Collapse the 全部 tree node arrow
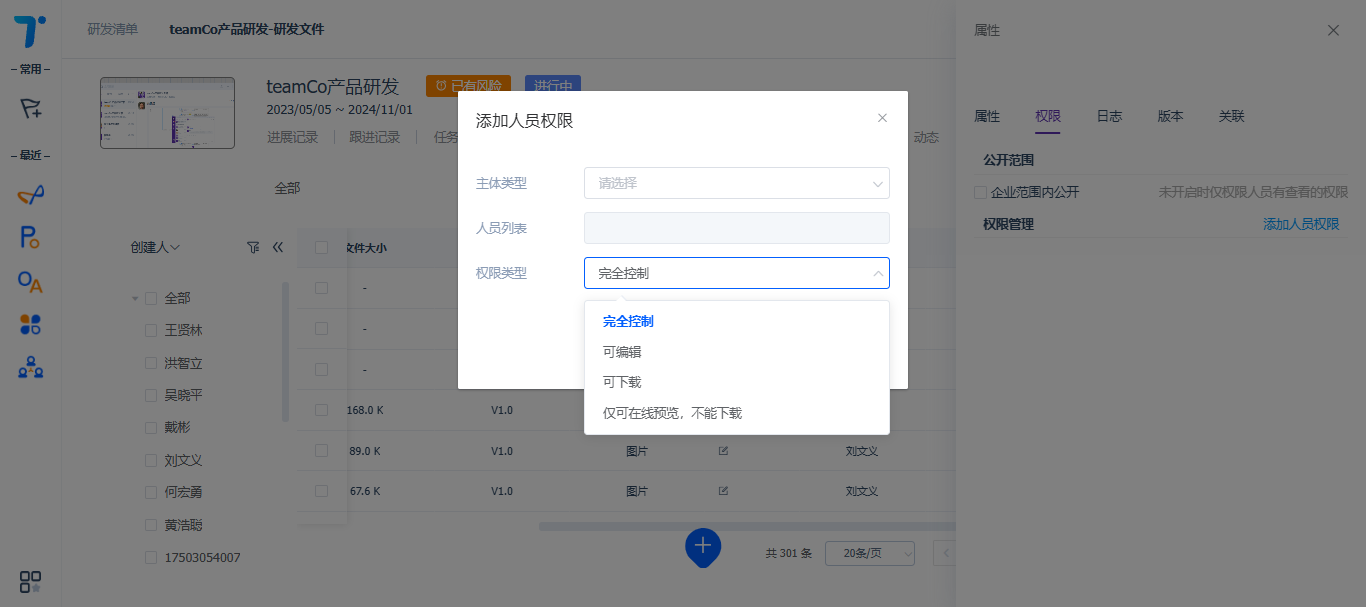 [x=135, y=298]
